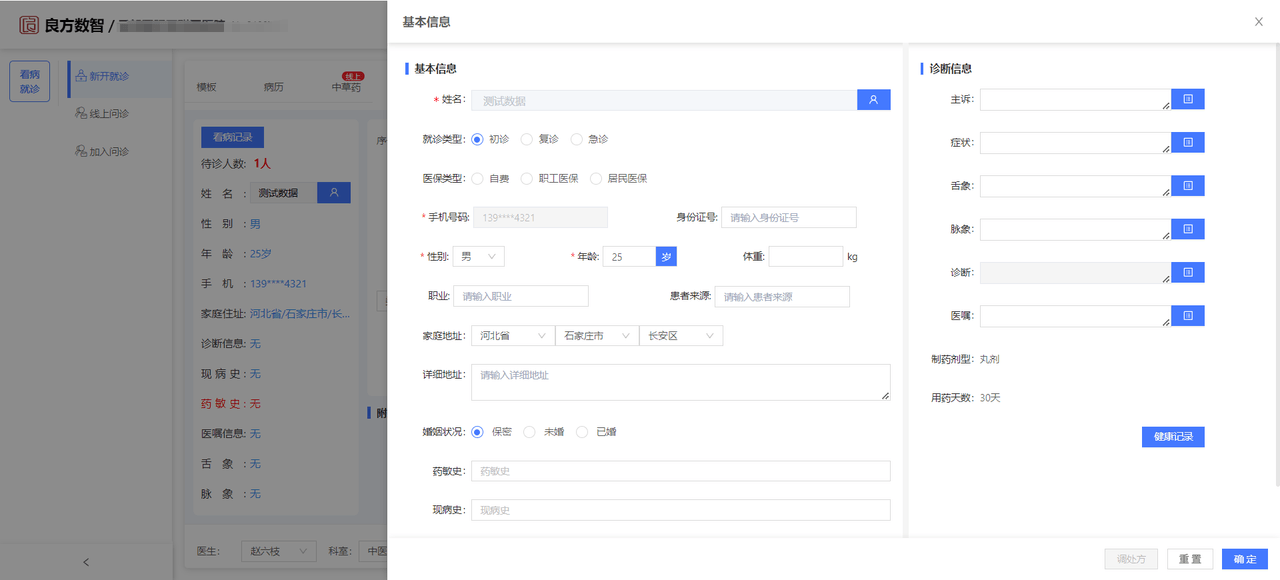The image size is (1280, 580).
Task: Click the 职业 input field
Action: [521, 296]
